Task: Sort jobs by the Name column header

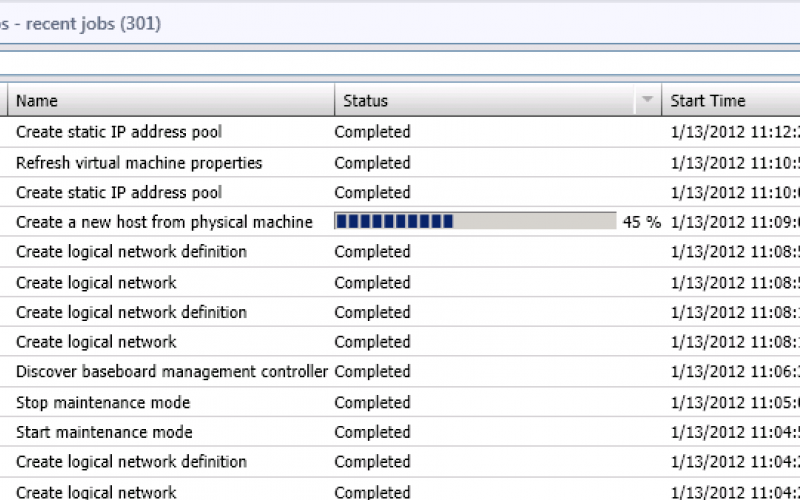Action: 37,101
